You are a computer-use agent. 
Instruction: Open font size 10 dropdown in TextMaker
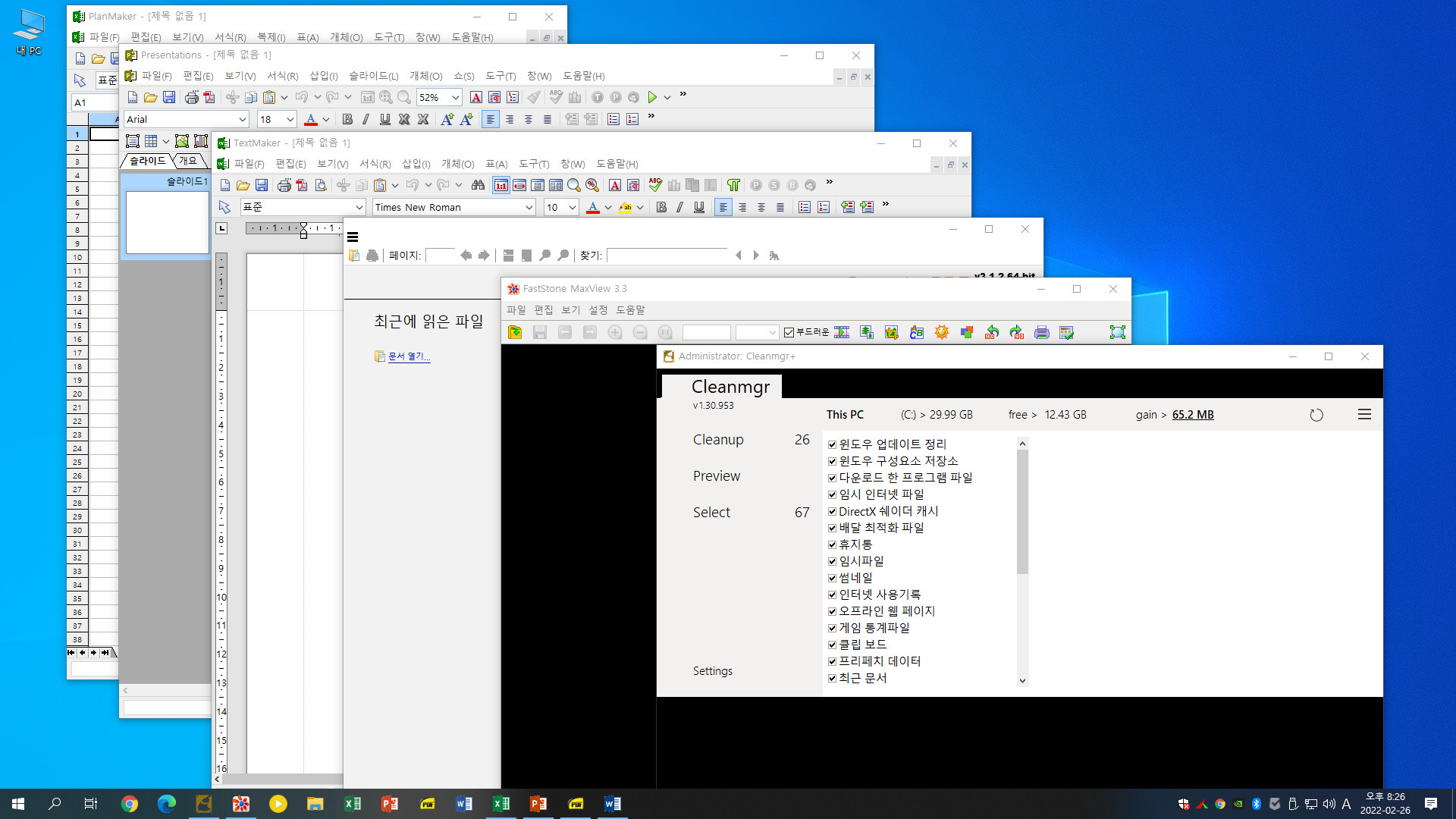pyautogui.click(x=572, y=207)
